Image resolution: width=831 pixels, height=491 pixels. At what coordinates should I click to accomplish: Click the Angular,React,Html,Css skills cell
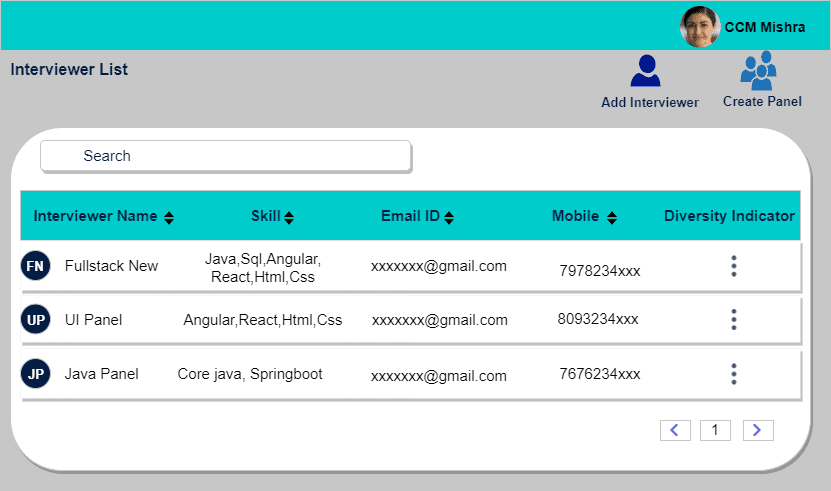pyautogui.click(x=263, y=320)
